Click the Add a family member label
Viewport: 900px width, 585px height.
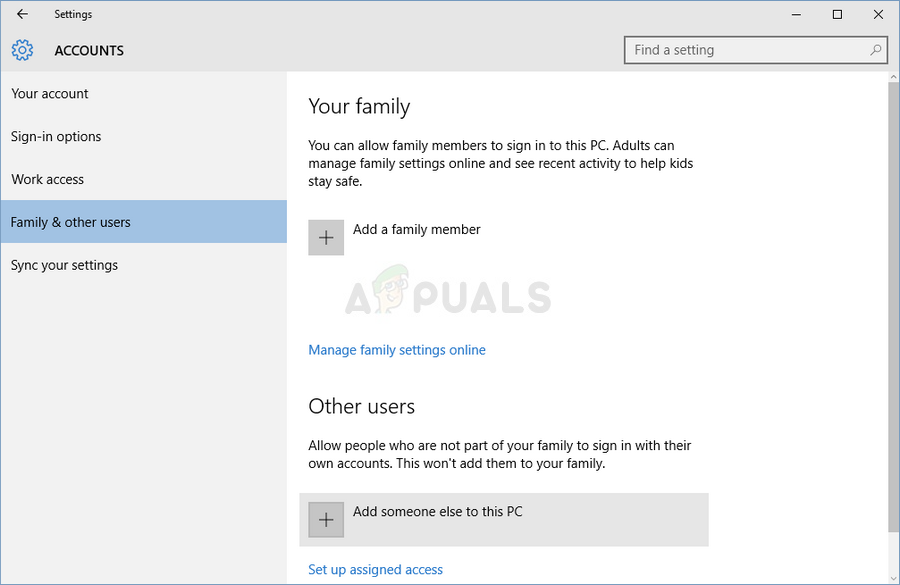pyautogui.click(x=417, y=230)
